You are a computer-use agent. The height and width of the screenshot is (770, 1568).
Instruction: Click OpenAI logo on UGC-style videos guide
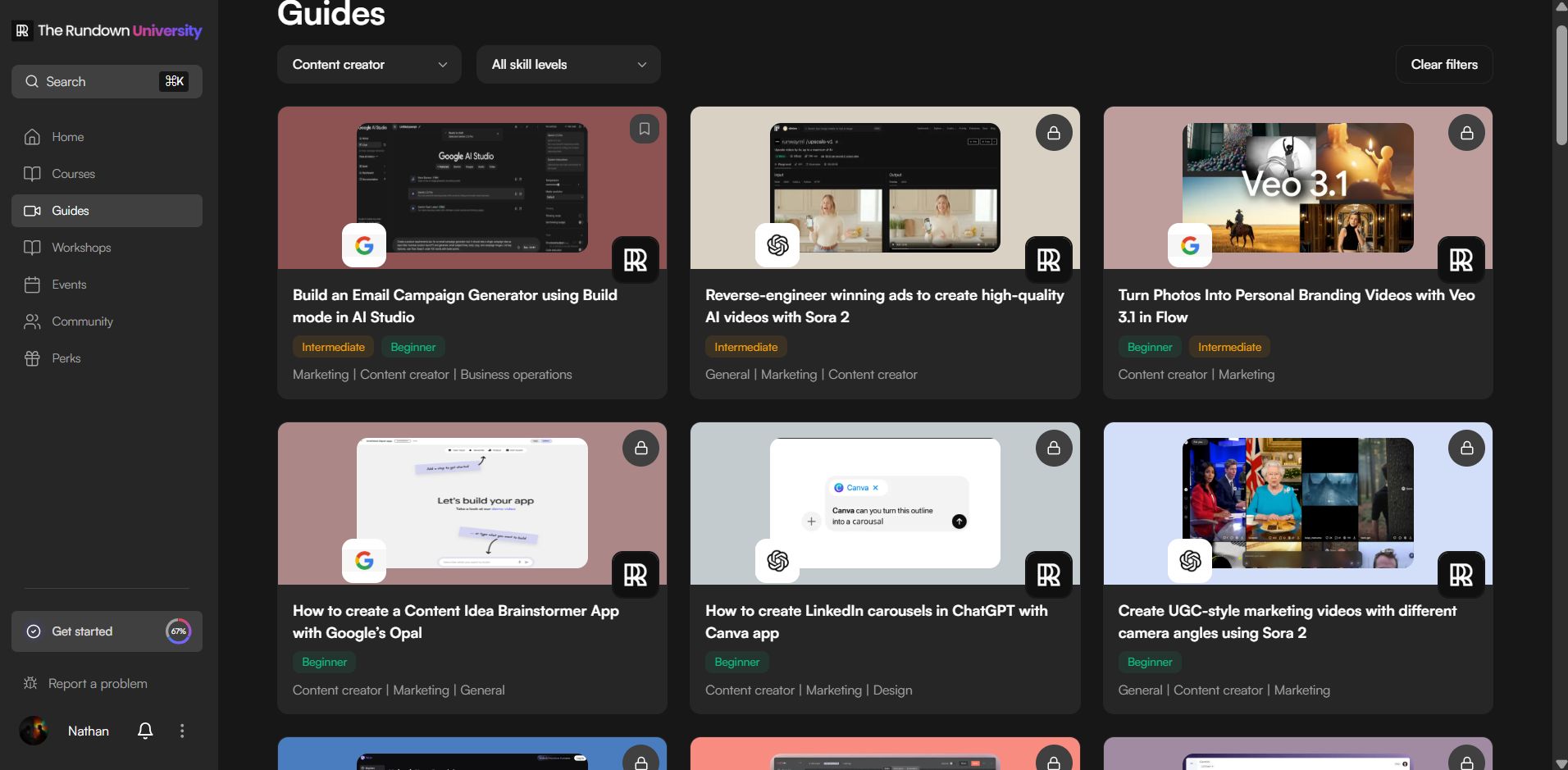[1190, 560]
